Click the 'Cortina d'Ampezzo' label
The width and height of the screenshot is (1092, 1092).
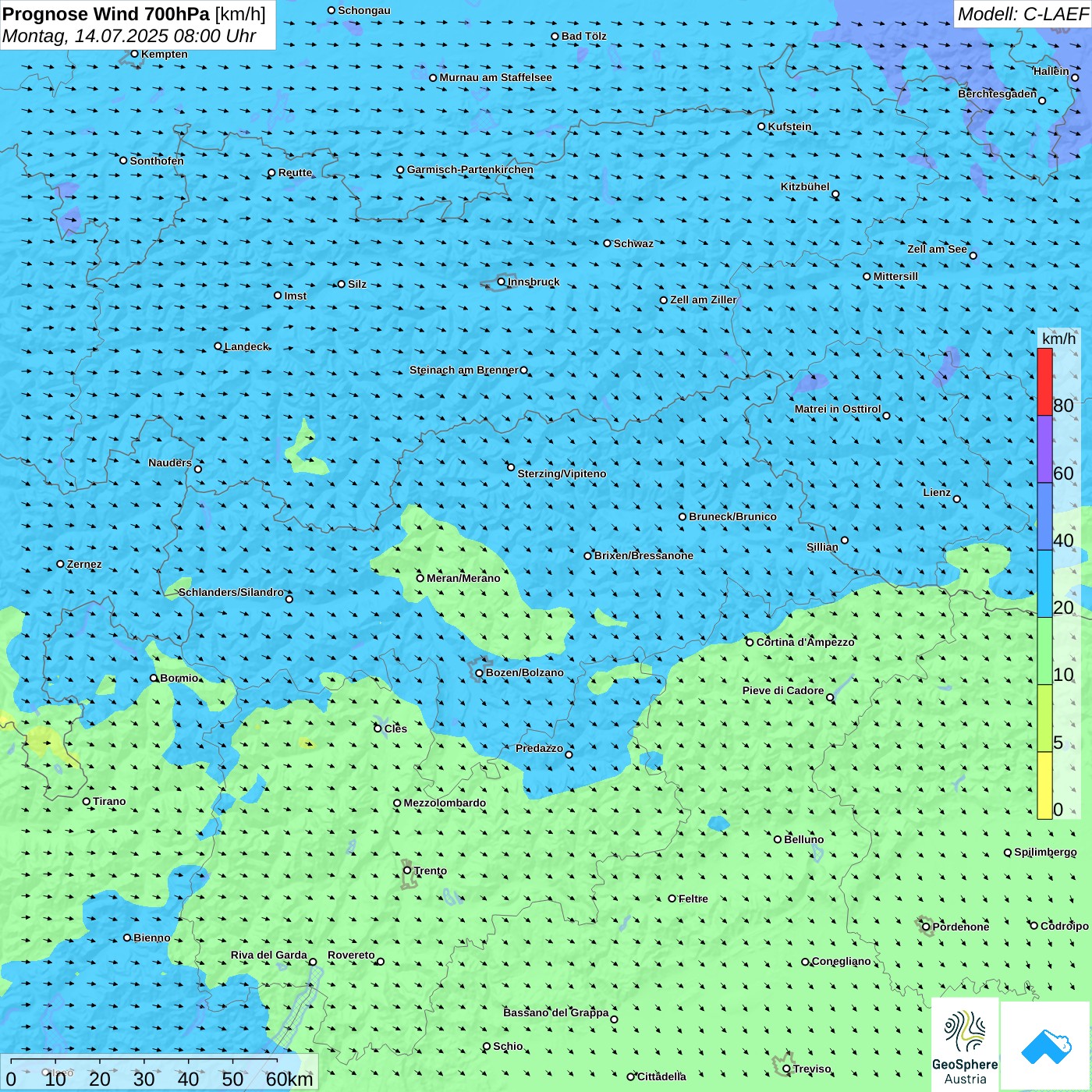pos(805,642)
